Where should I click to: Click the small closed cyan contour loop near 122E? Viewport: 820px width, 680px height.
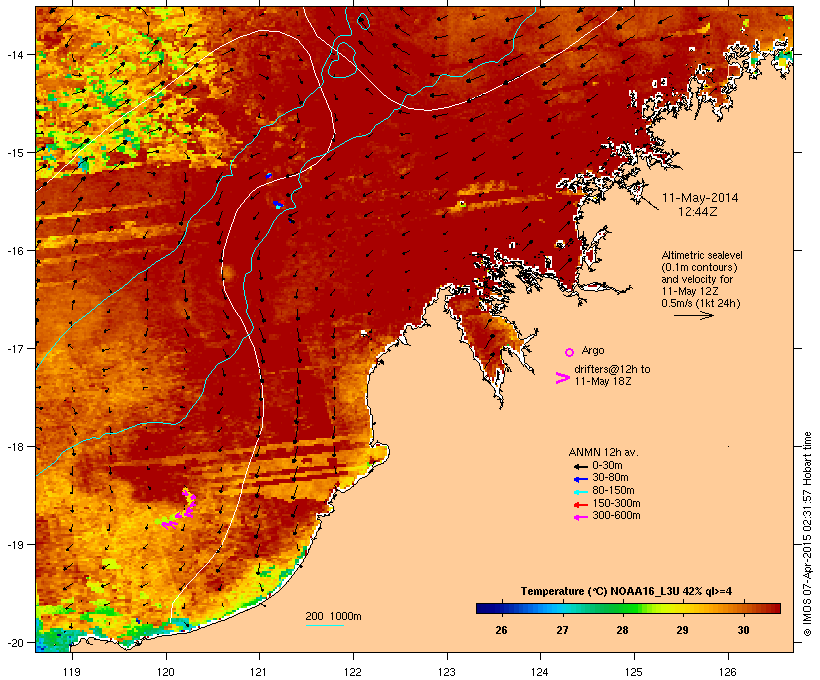click(x=363, y=21)
